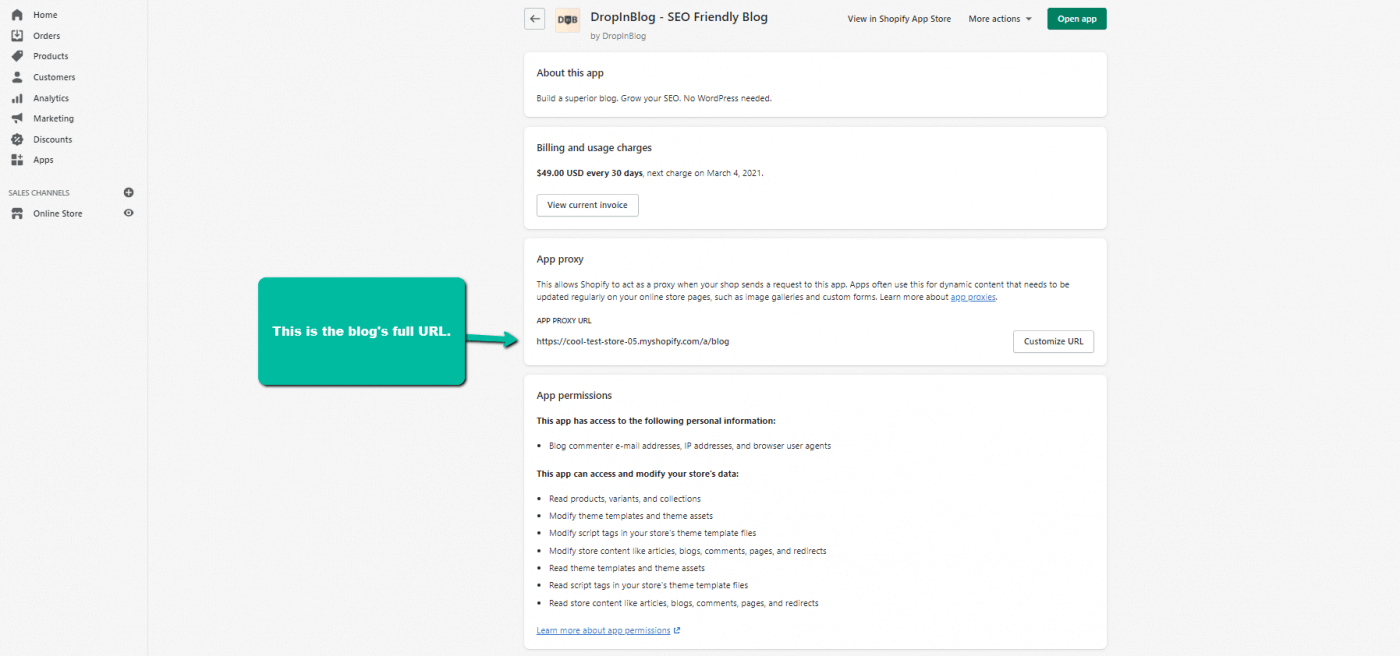
Task: Click the SALES CHANNELS section label
Action: [39, 192]
